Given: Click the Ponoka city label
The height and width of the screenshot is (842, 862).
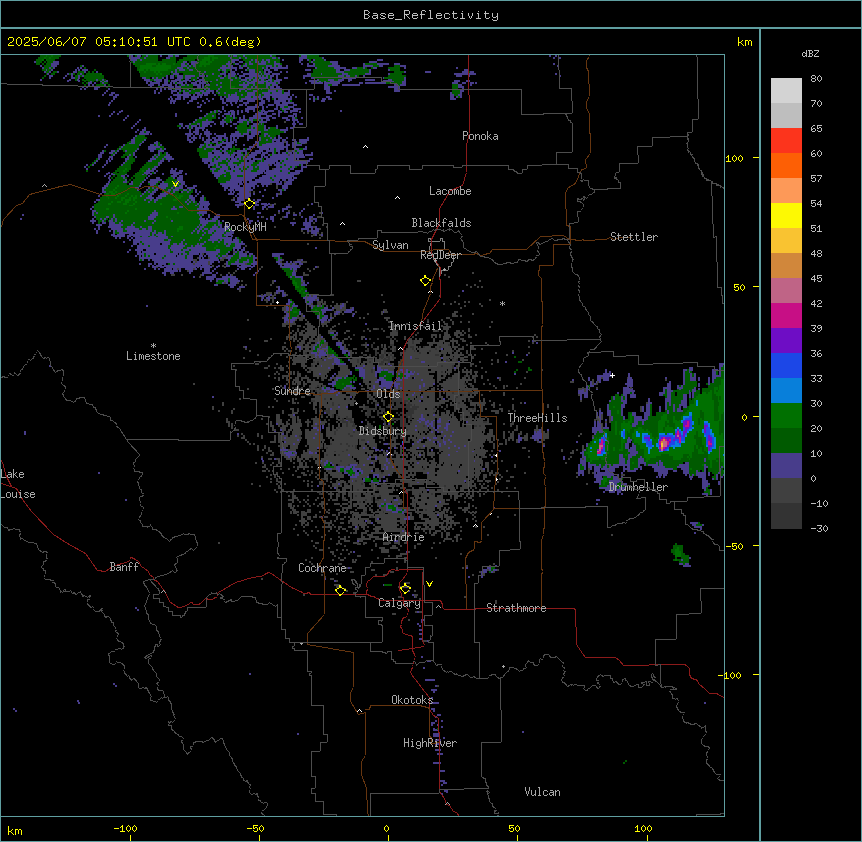Looking at the screenshot, I should (x=480, y=136).
